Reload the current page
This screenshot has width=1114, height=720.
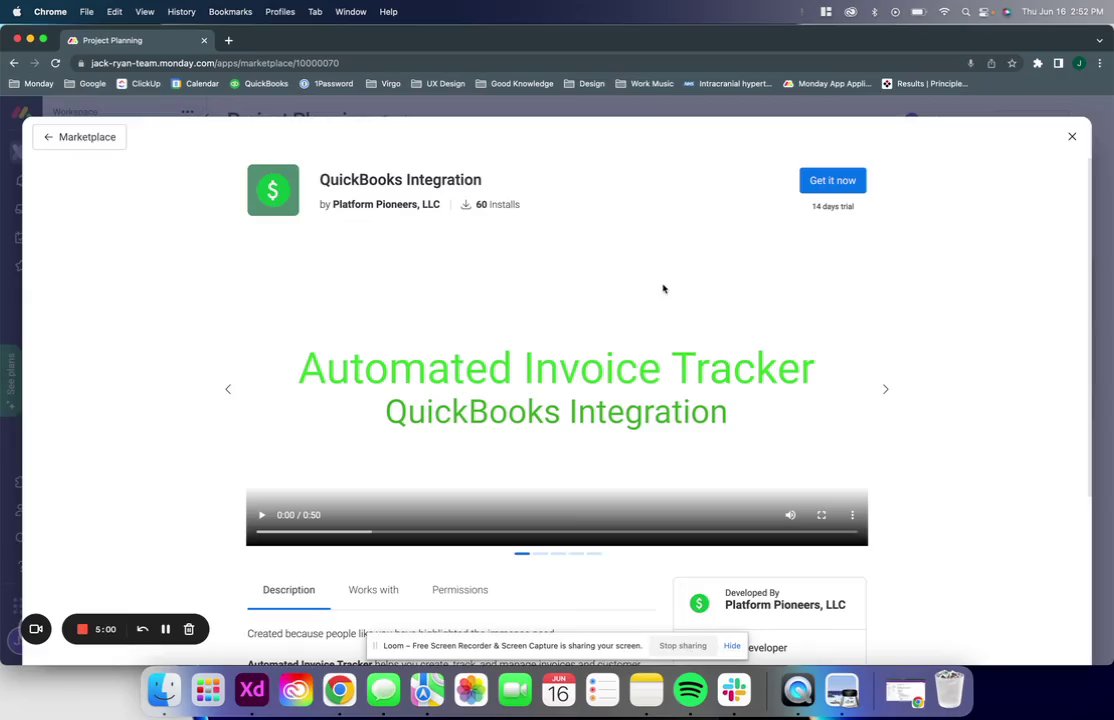pyautogui.click(x=55, y=63)
